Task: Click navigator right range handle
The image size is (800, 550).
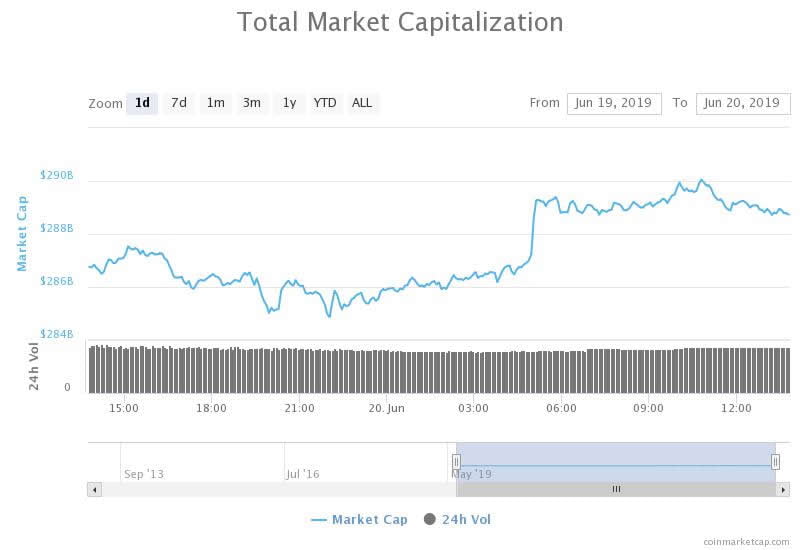Action: pos(775,461)
